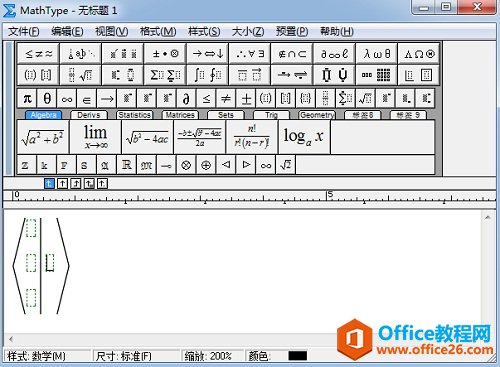This screenshot has width=500, height=367.
Task: Open uppercase Greek palette ΛΩ
Action: 419,54
